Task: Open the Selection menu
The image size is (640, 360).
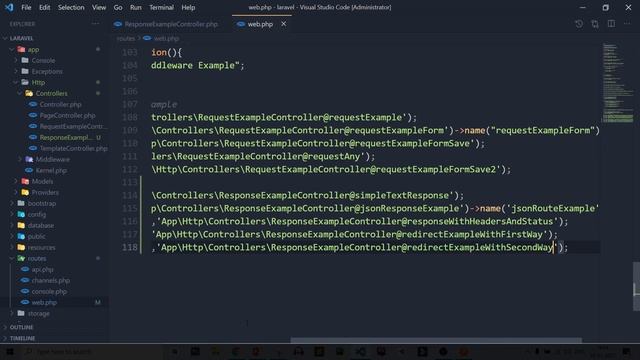Action: click(x=71, y=7)
